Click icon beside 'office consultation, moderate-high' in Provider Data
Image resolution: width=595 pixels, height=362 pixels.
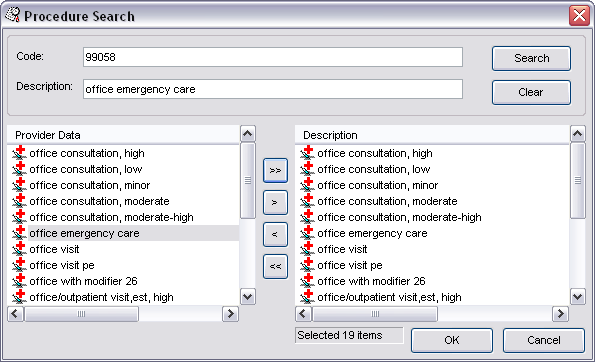(19, 216)
